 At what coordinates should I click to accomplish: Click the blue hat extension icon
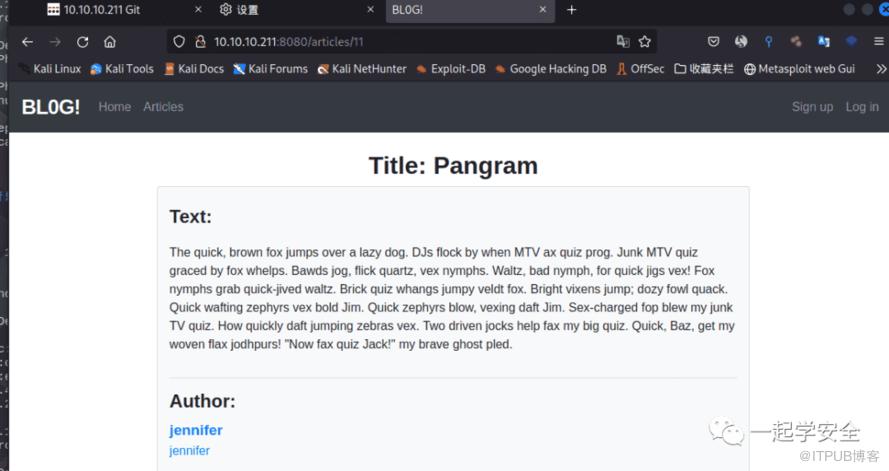click(x=851, y=41)
